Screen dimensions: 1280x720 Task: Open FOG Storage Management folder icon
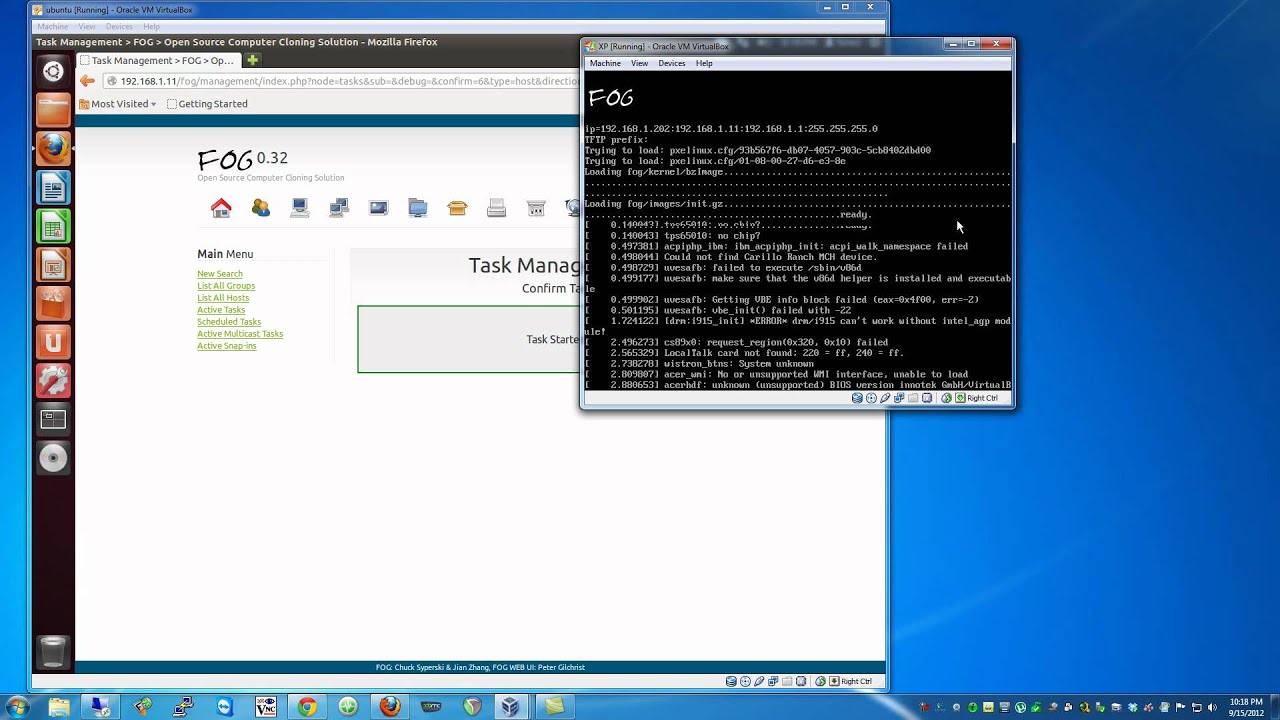pos(418,207)
